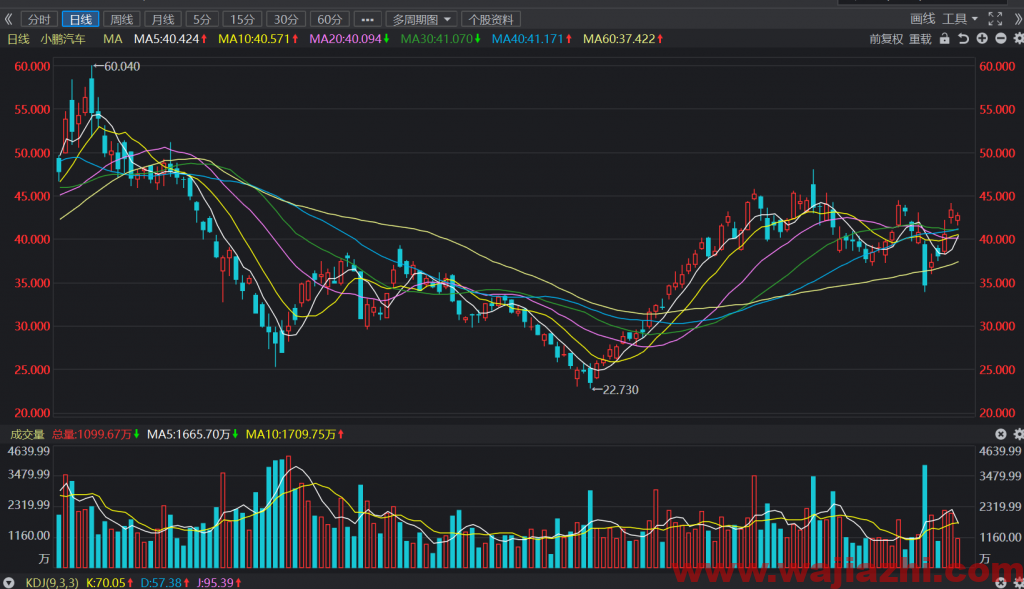The height and width of the screenshot is (589, 1024).
Task: Click the MA indicator label
Action: pos(112,39)
